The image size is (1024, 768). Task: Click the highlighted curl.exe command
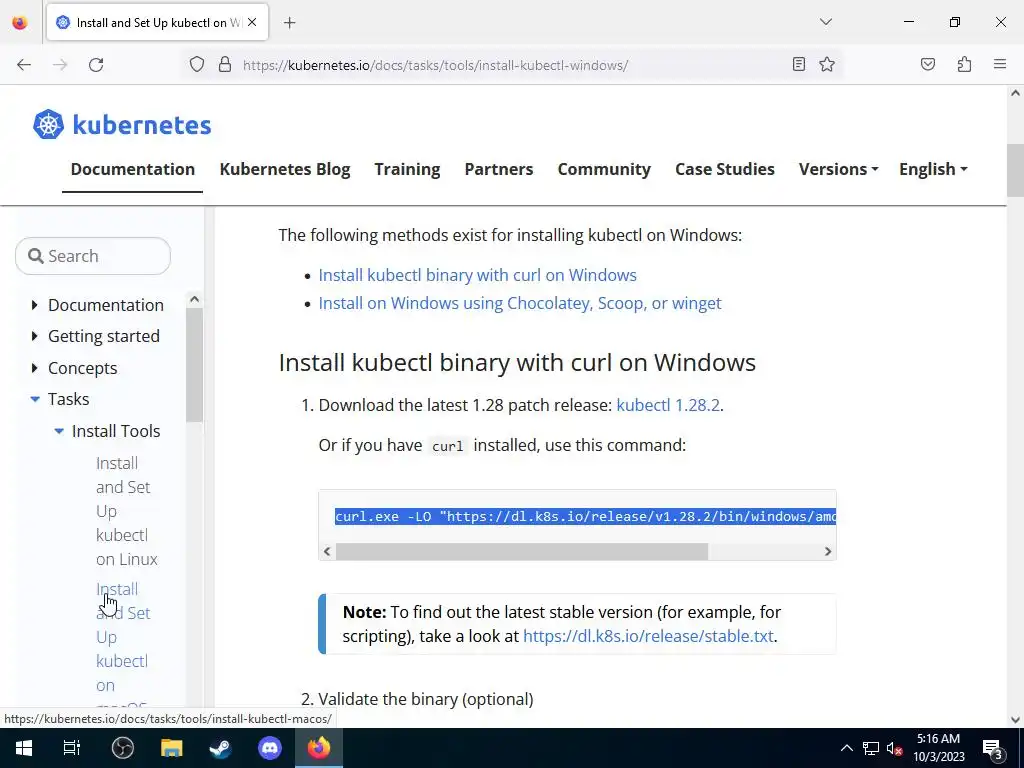pos(585,517)
